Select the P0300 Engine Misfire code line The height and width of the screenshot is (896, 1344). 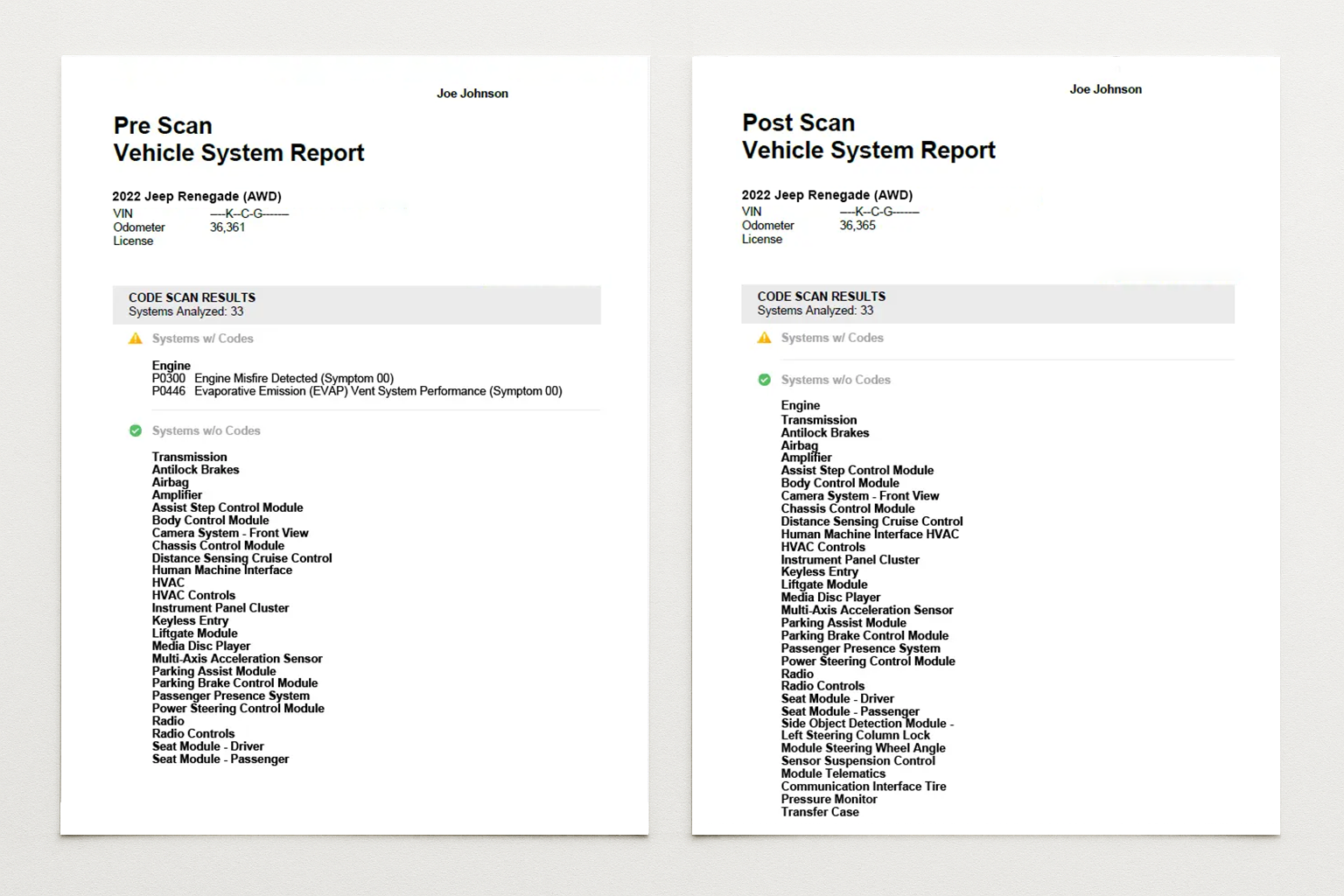[x=272, y=378]
